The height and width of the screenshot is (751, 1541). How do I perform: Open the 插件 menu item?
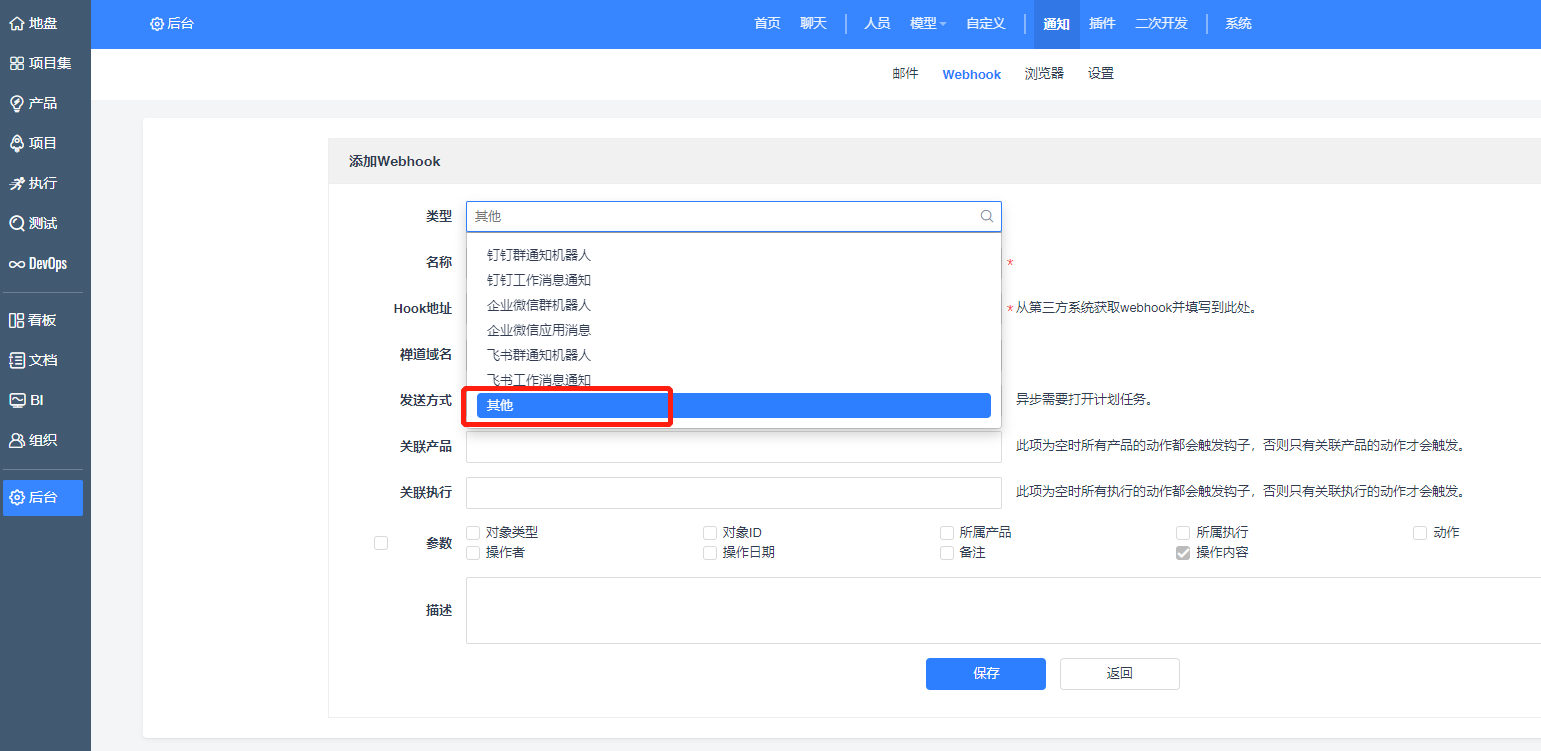pyautogui.click(x=1102, y=22)
